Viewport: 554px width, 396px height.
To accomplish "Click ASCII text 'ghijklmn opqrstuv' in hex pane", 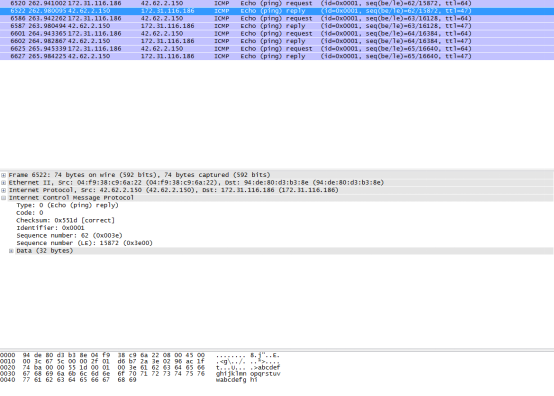I will (x=248, y=373).
